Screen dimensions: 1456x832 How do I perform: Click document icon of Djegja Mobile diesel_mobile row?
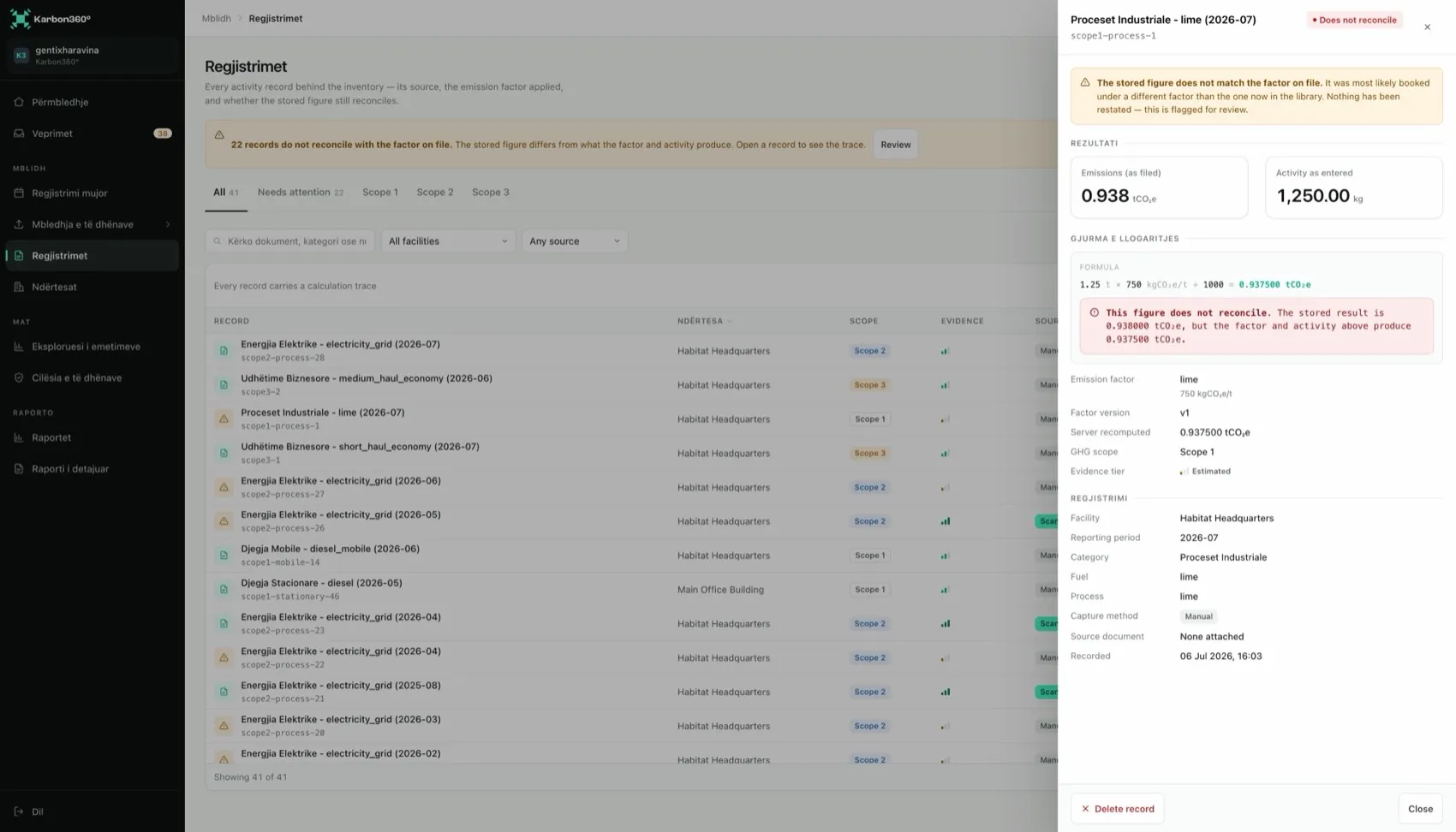tap(224, 556)
